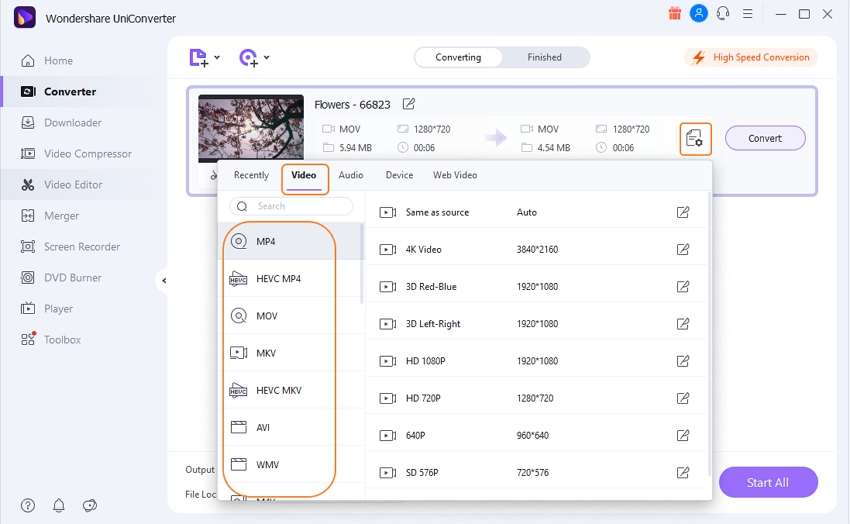Viewport: 850px width, 524px height.
Task: Edit the 4K Video preset settings
Action: coord(683,249)
